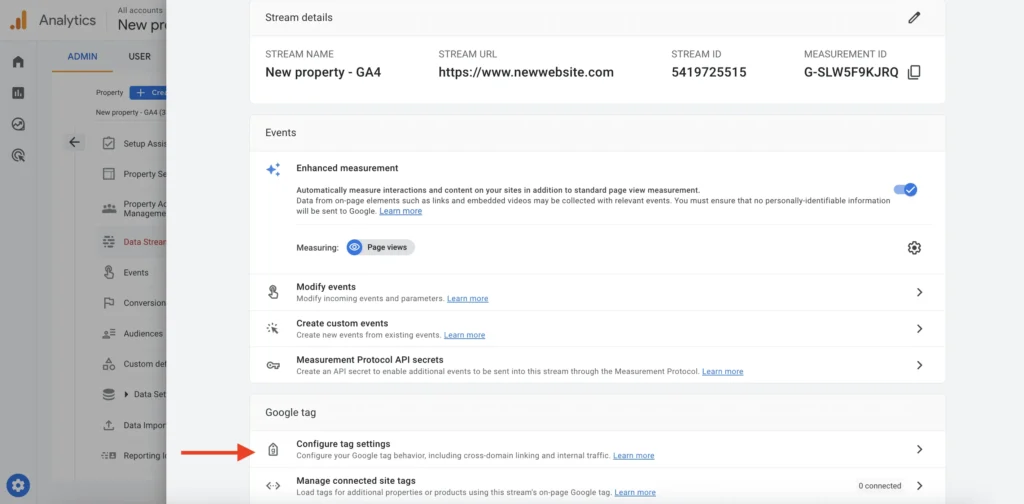Image resolution: width=1024 pixels, height=504 pixels.
Task: Click the Custom definitions shapes icon
Action: tap(109, 364)
